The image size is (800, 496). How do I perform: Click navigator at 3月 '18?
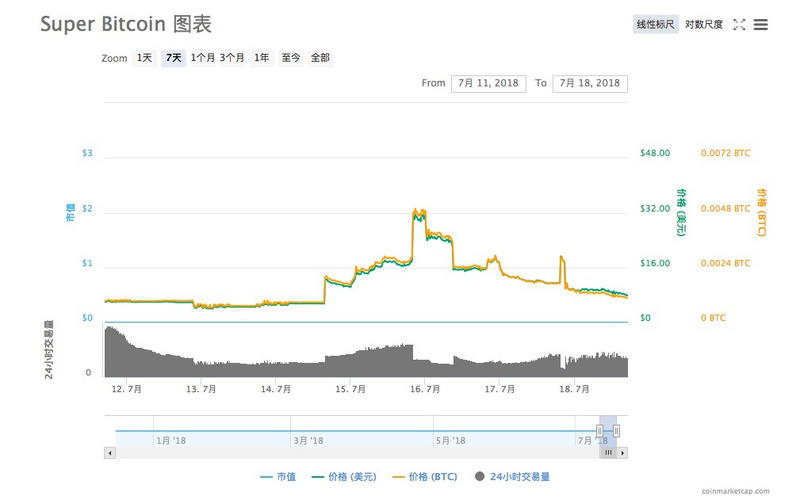[308, 440]
